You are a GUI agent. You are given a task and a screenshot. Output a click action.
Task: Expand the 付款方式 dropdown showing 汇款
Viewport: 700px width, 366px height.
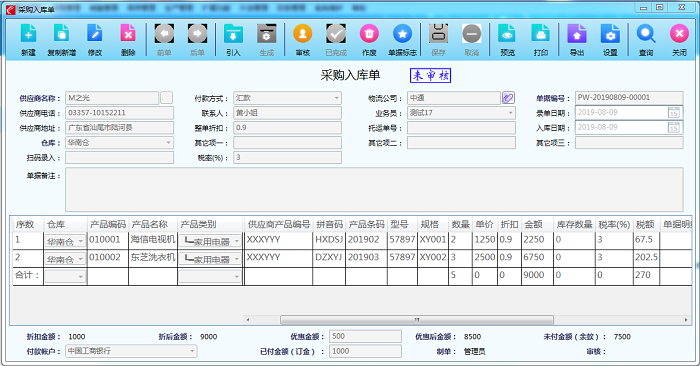click(x=337, y=98)
